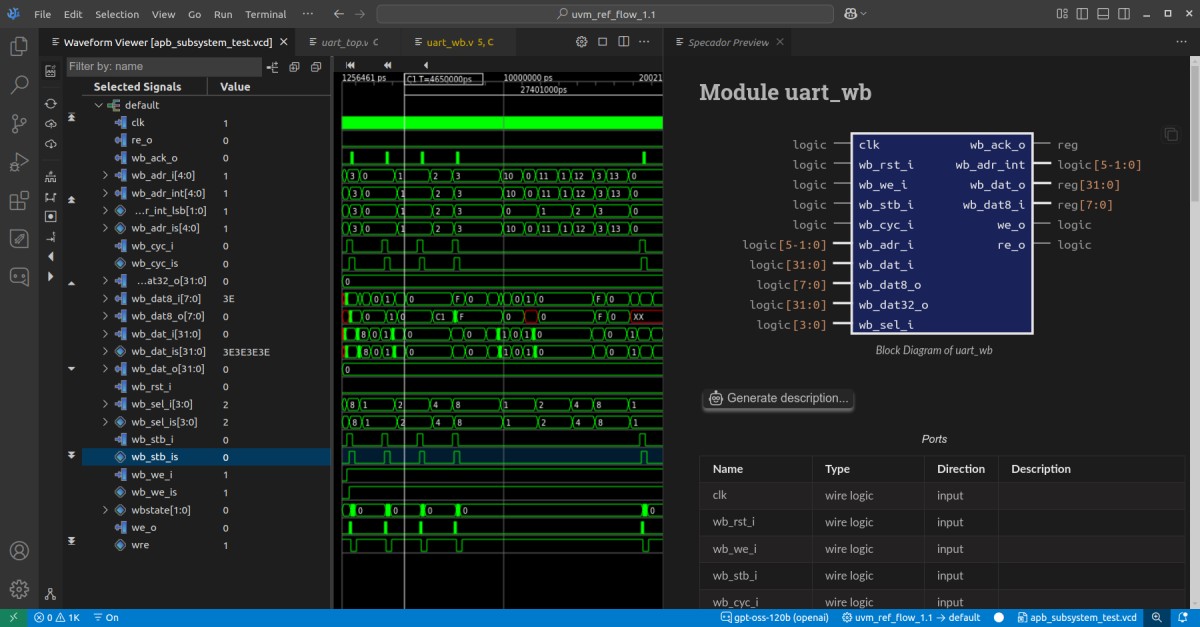Step back with the rewind waveform button
Image resolution: width=1200 pixels, height=627 pixels.
(387, 65)
